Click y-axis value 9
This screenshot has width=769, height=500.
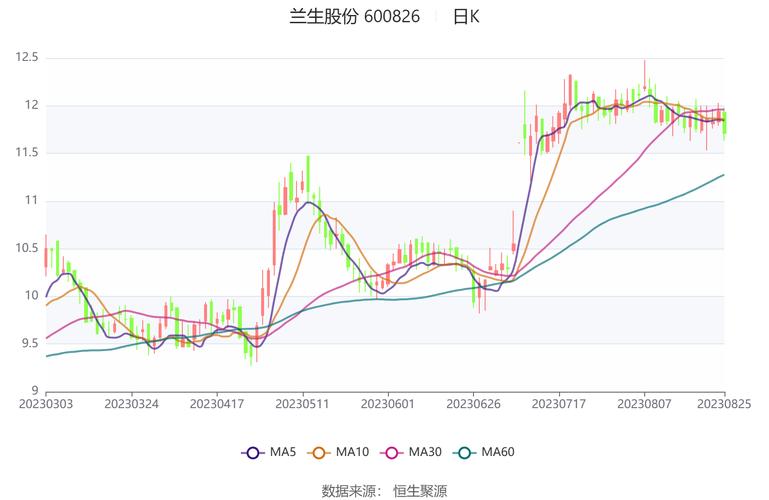point(34,391)
